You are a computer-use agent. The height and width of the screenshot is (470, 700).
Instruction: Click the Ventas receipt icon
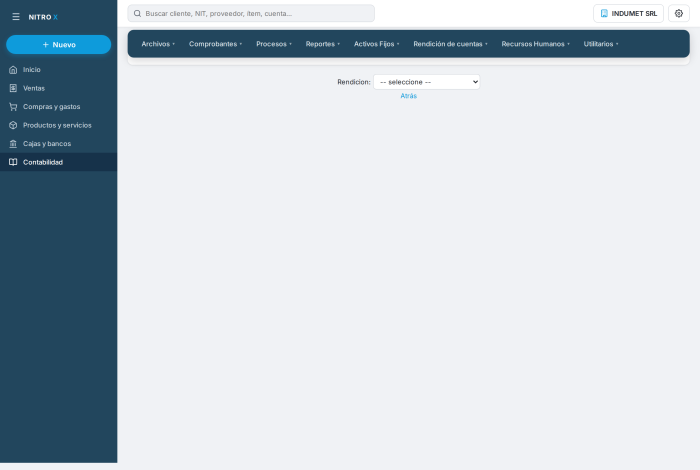pyautogui.click(x=13, y=88)
